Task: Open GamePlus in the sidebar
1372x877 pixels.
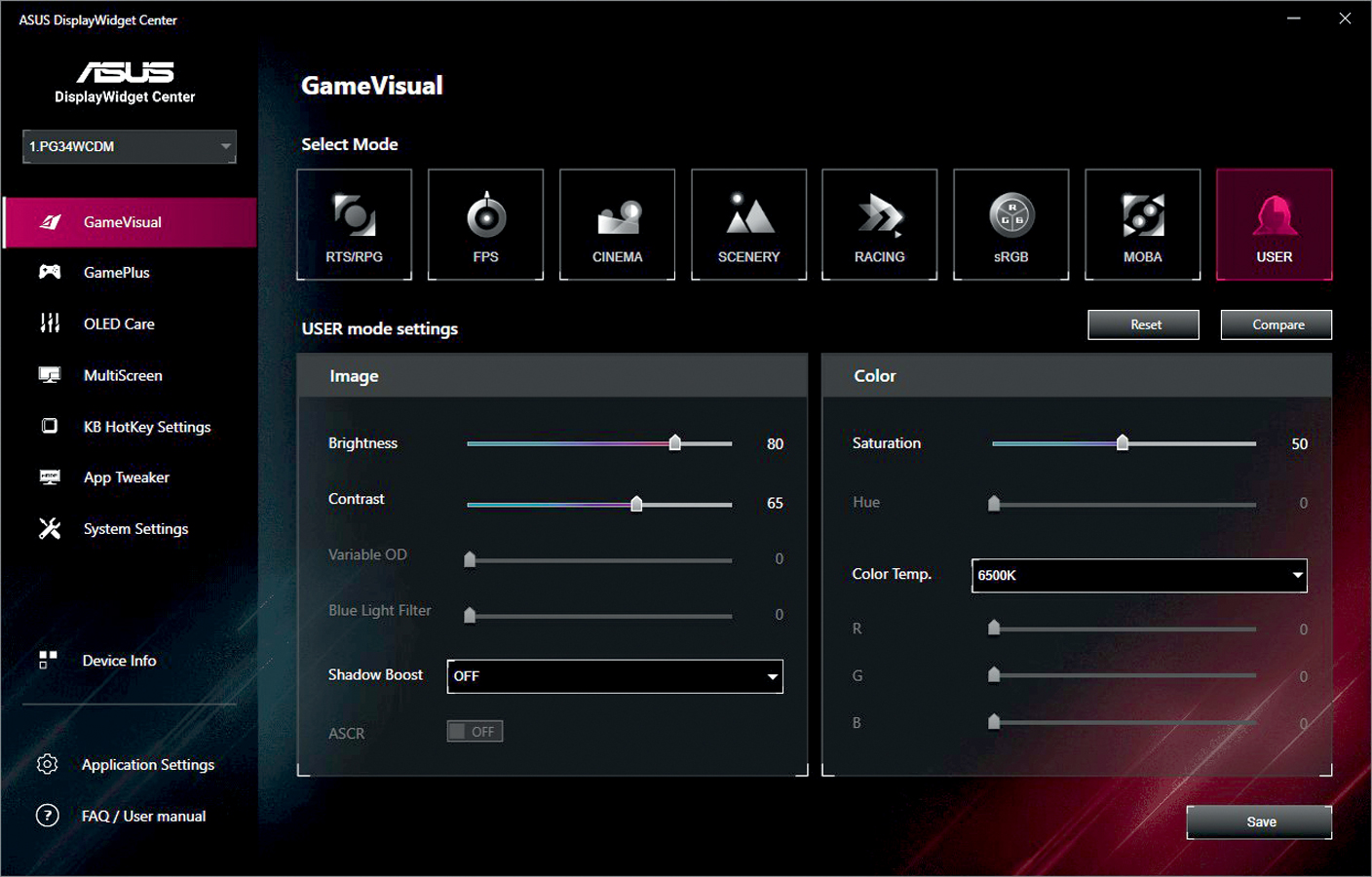Action: click(117, 273)
